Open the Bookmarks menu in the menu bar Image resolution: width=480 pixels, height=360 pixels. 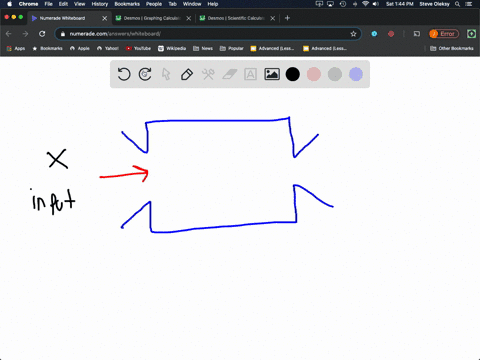(x=127, y=4)
